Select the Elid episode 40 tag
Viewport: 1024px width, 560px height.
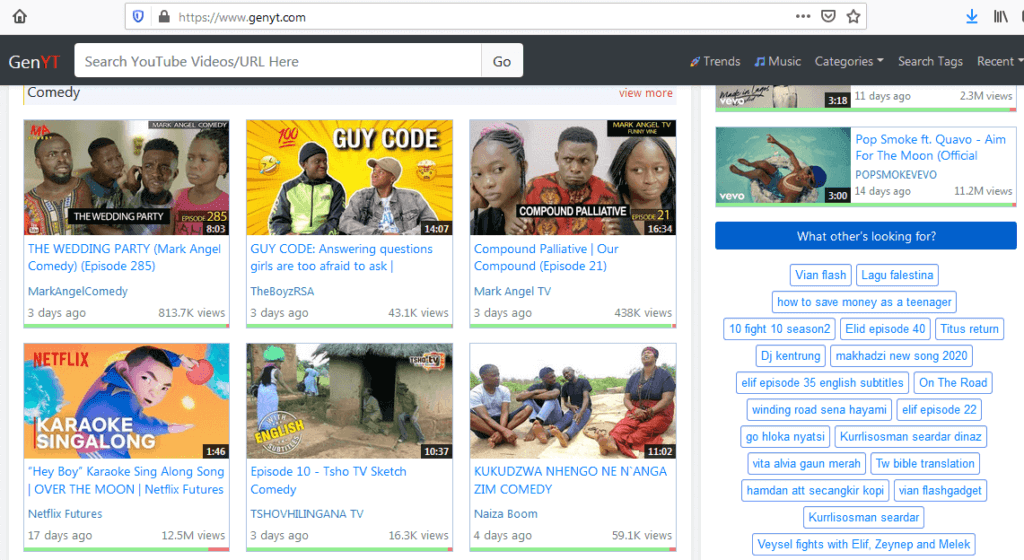tap(885, 328)
